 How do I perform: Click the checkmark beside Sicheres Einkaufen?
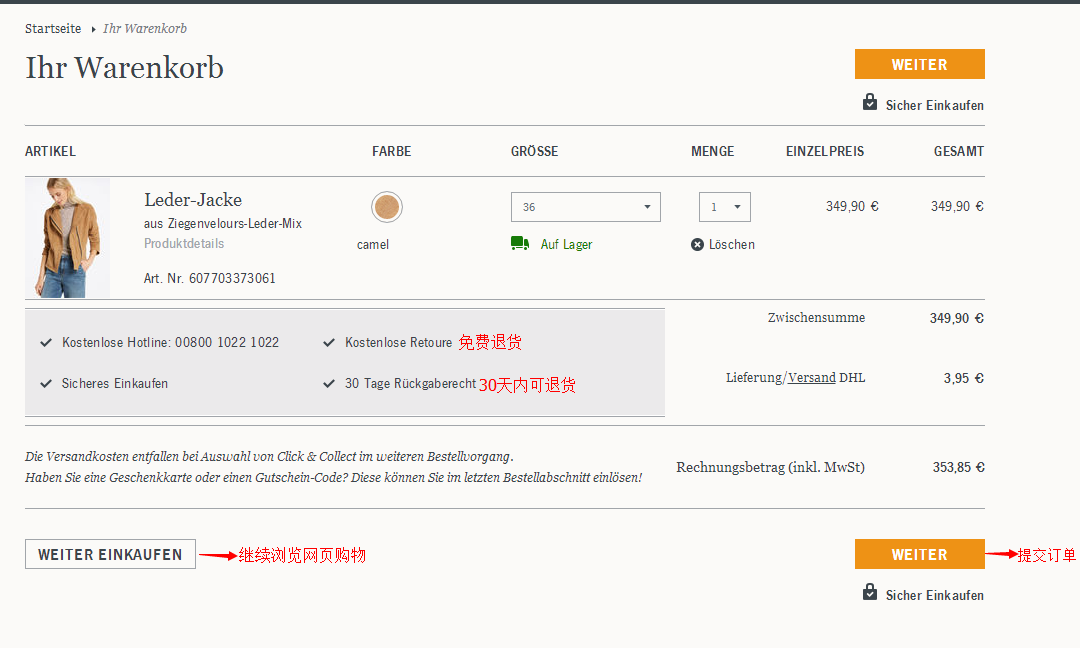pyautogui.click(x=46, y=384)
